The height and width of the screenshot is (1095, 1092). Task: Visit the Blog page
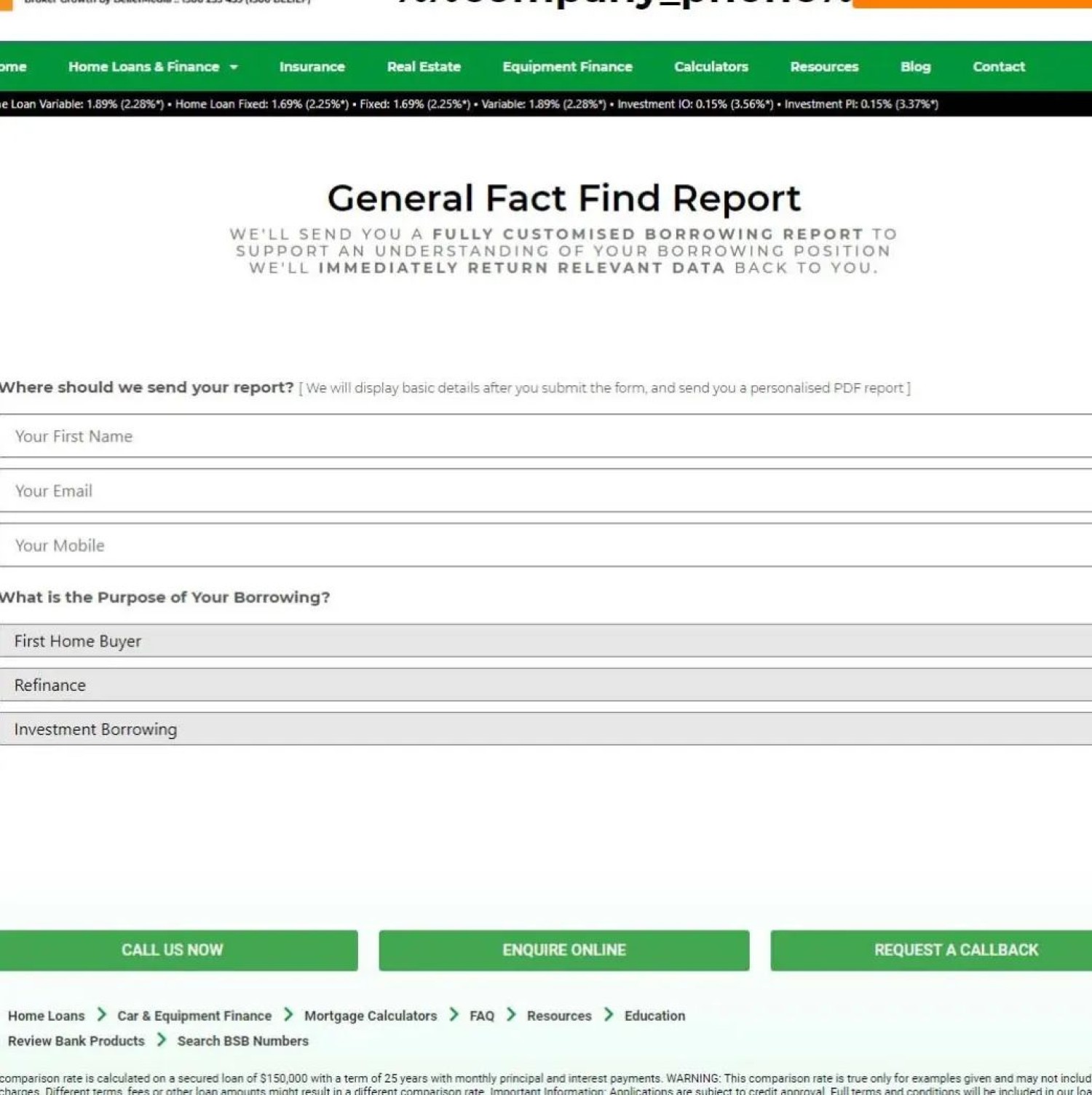915,67
